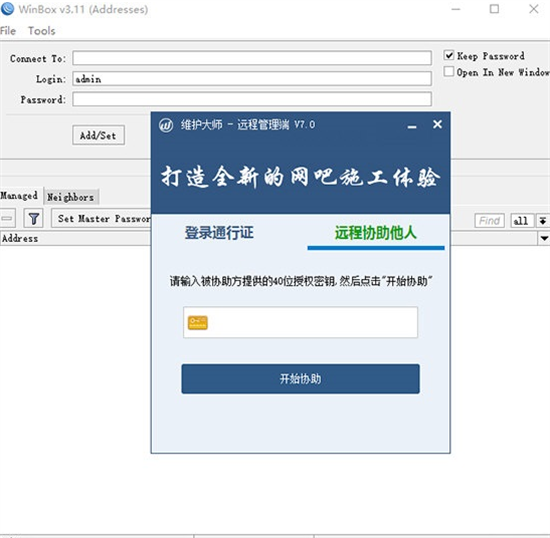Click the WinBox globe icon in title bar

click(x=7, y=9)
